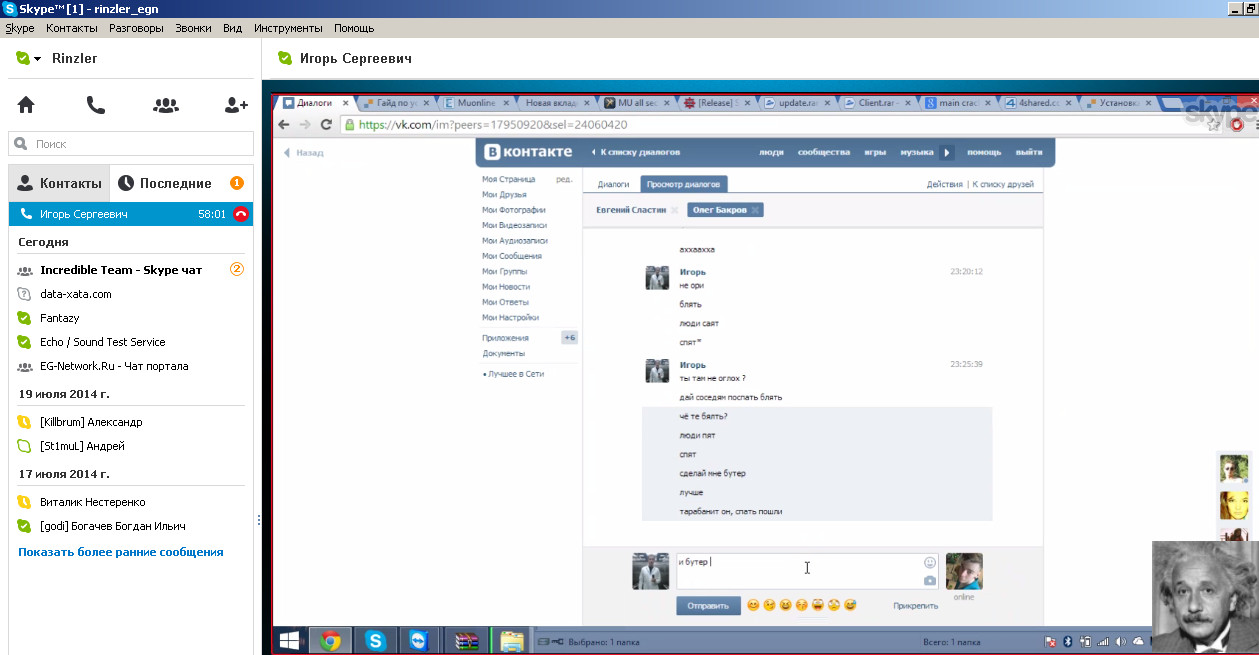This screenshot has width=1259, height=655.
Task: Click the orange badge 1 on Последние
Action: [x=237, y=183]
